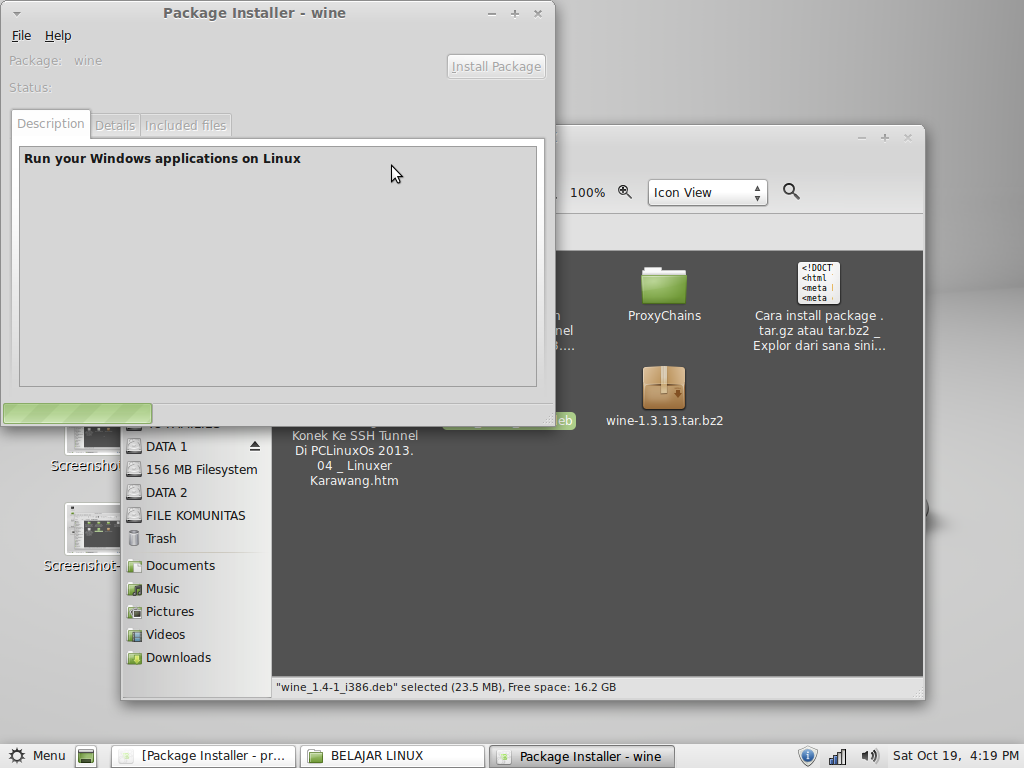1024x768 pixels.
Task: Click the search magnifier icon in the toolbar
Action: [x=790, y=191]
